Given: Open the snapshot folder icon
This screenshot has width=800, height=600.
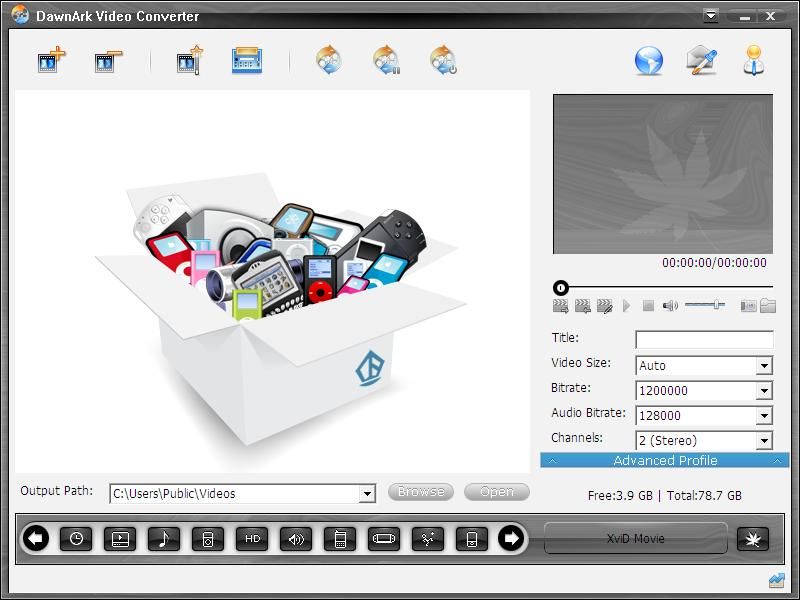Looking at the screenshot, I should (768, 306).
